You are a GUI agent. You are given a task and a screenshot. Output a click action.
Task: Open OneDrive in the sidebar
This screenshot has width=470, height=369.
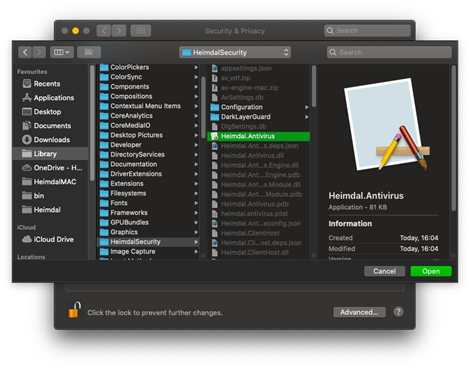(x=50, y=168)
